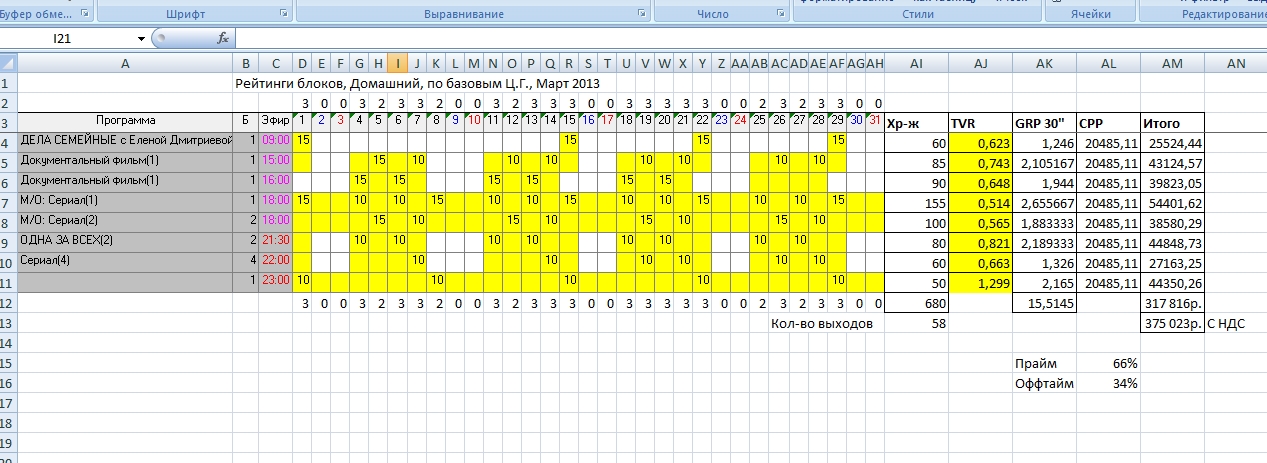Select 'Документальный фильм(1)' in the 15:00 row
Image resolution: width=1267 pixels, height=463 pixels.
125,161
